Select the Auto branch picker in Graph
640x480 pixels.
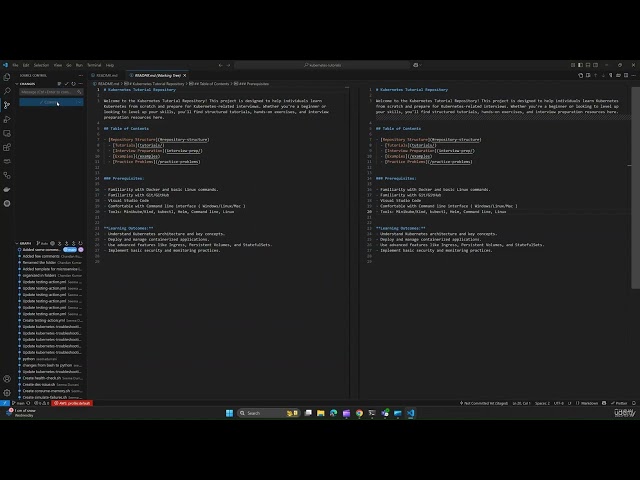(42, 243)
